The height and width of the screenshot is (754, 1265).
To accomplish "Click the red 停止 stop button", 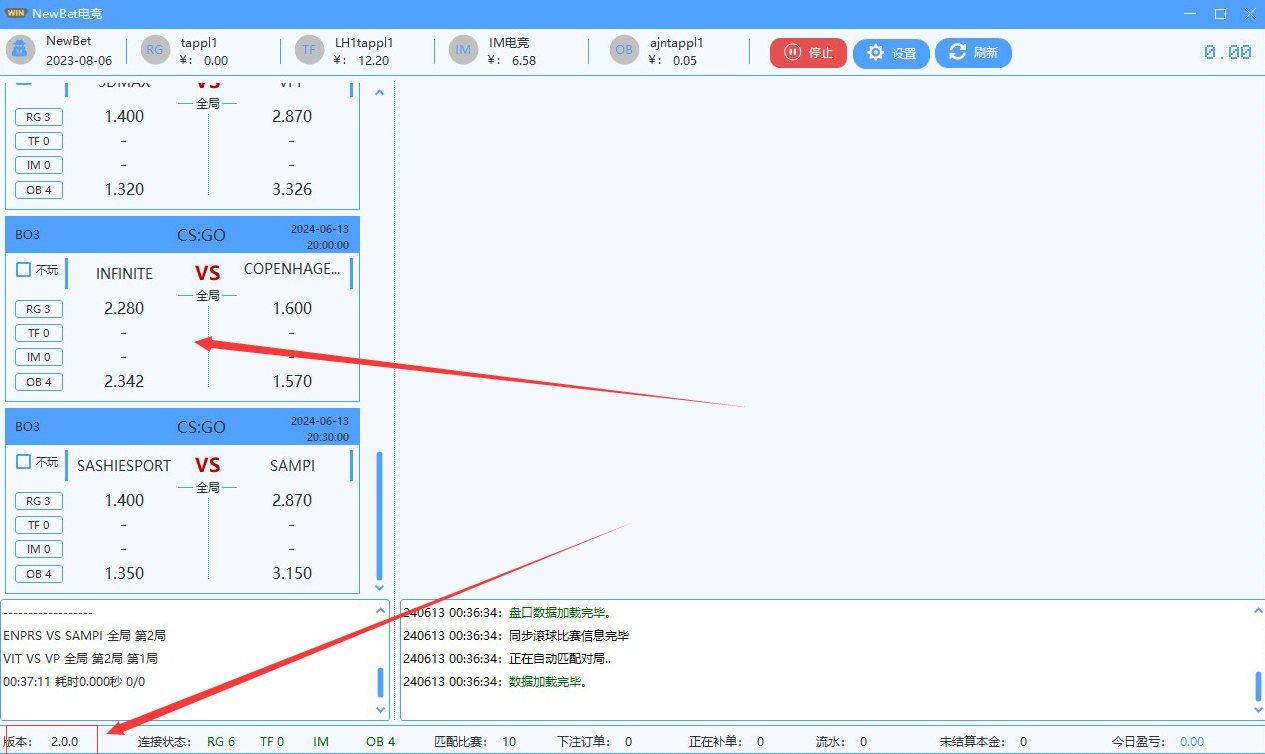I will tap(808, 53).
